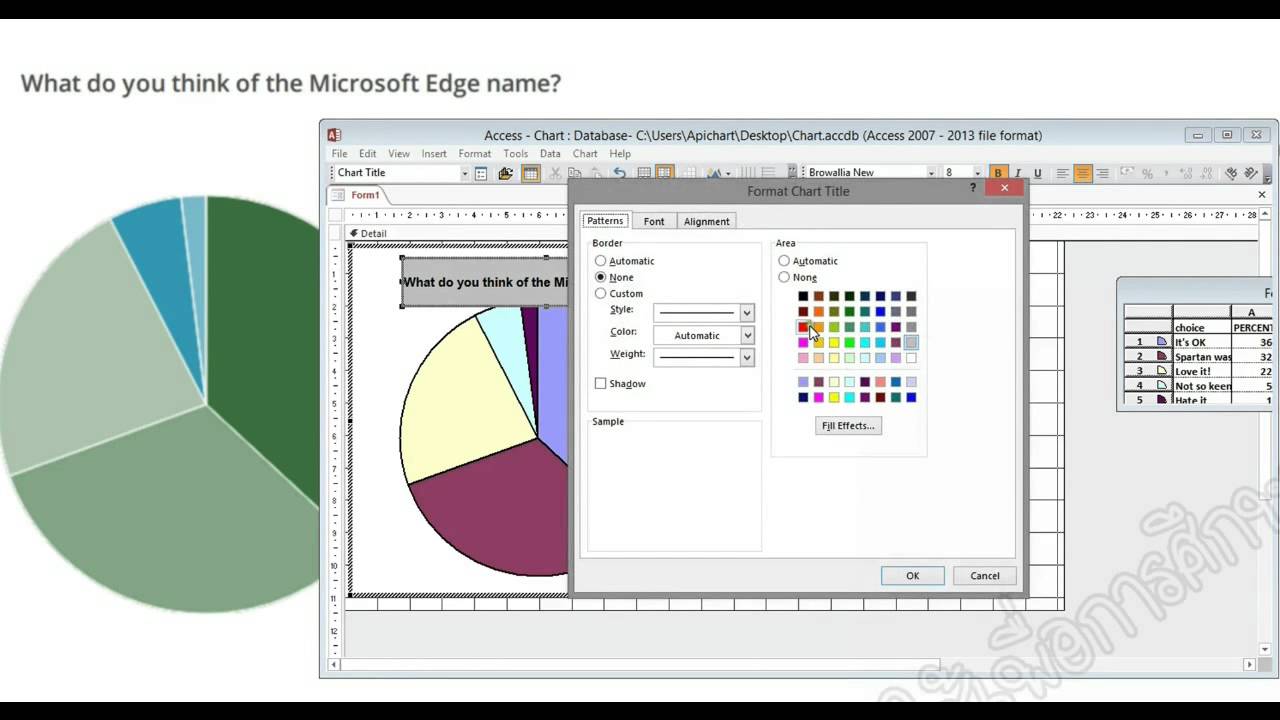Screen dimensions: 1280x720
Task: Select the By Column toolbar icon
Action: [664, 173]
